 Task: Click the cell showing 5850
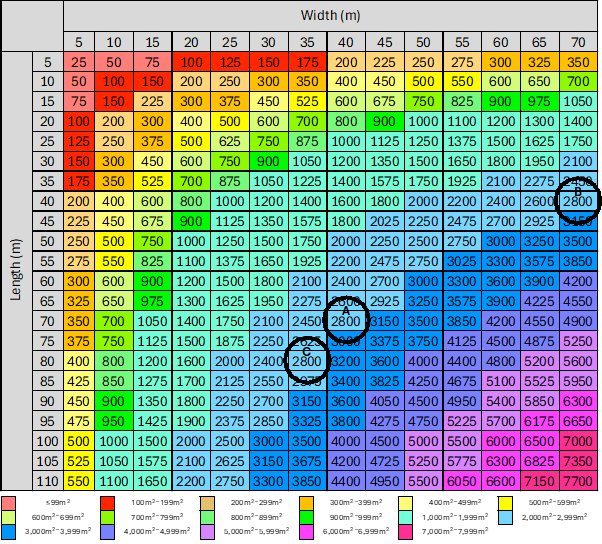click(539, 401)
